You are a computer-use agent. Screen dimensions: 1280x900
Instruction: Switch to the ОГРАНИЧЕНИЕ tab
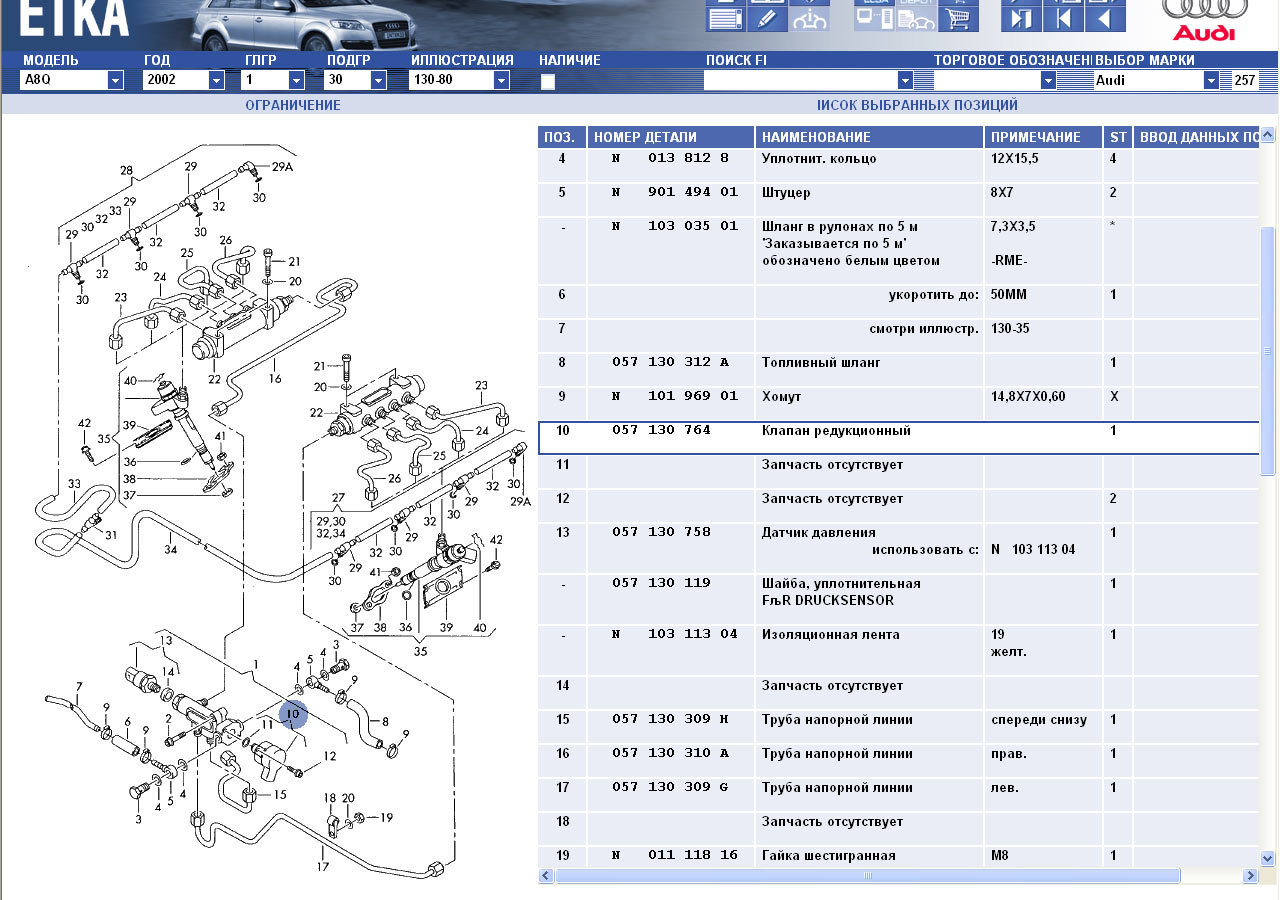[293, 105]
